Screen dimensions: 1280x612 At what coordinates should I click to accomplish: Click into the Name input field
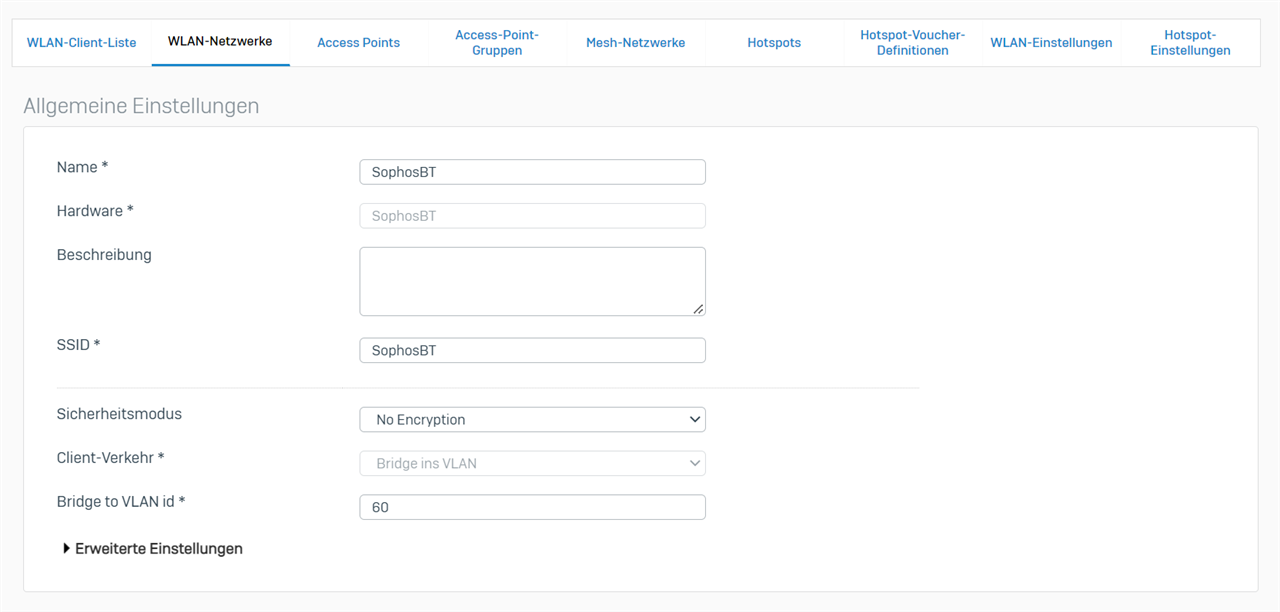532,172
